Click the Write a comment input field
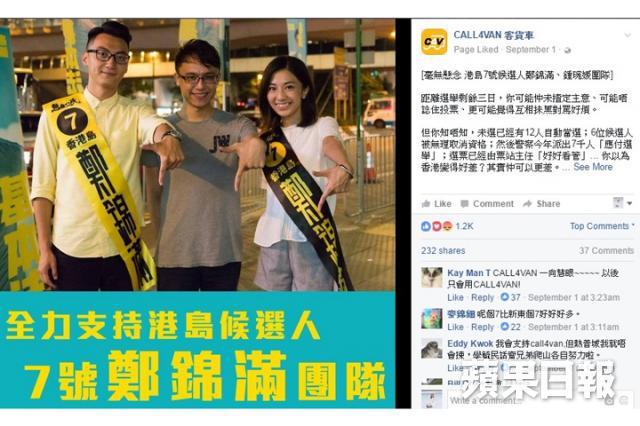 pyautogui.click(x=527, y=401)
